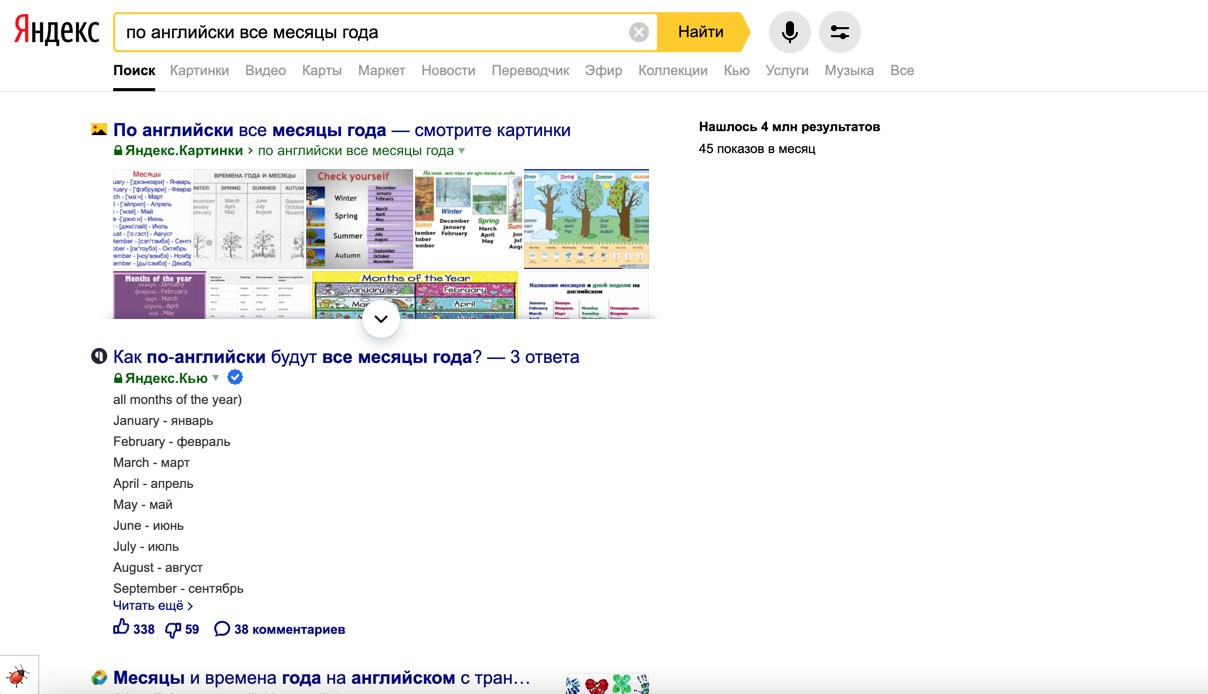1208x694 pixels.
Task: Open the four-trees seasons illustration thumbnail
Action: click(586, 218)
